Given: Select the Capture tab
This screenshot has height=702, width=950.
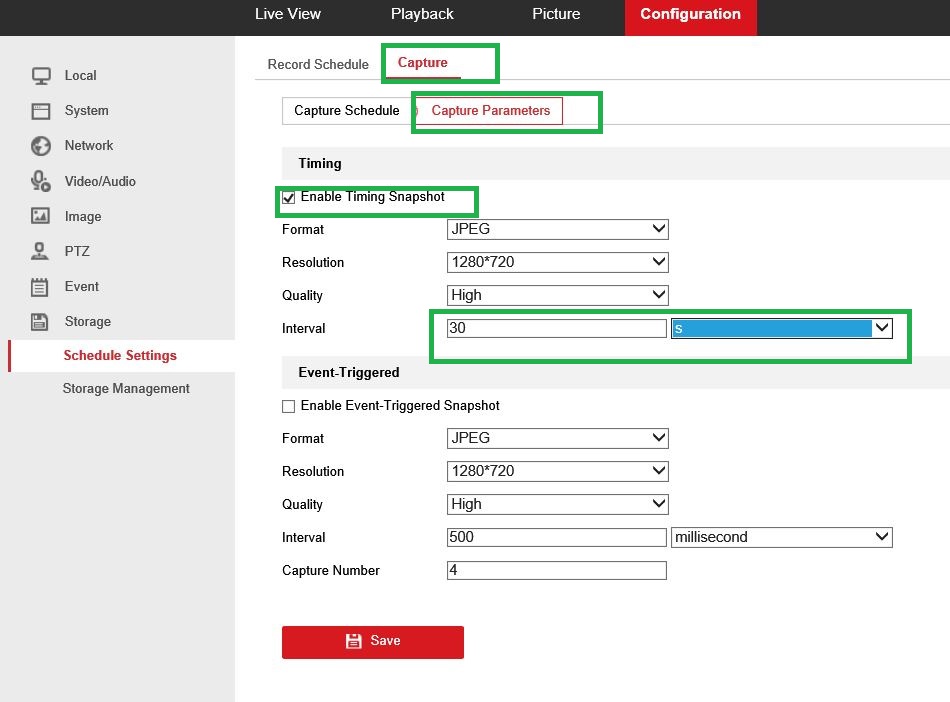Looking at the screenshot, I should click(x=422, y=63).
